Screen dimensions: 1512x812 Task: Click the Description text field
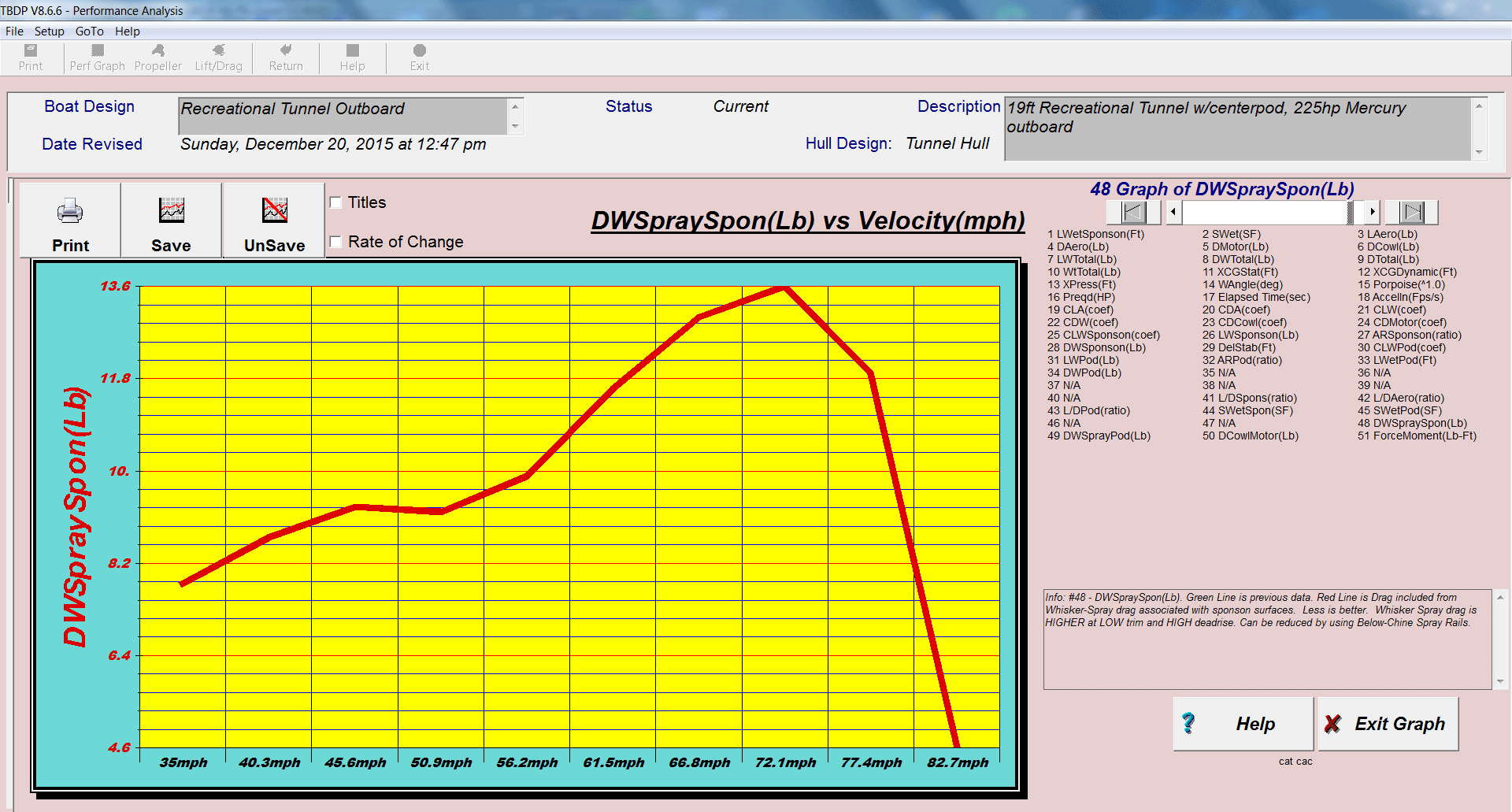point(1238,128)
